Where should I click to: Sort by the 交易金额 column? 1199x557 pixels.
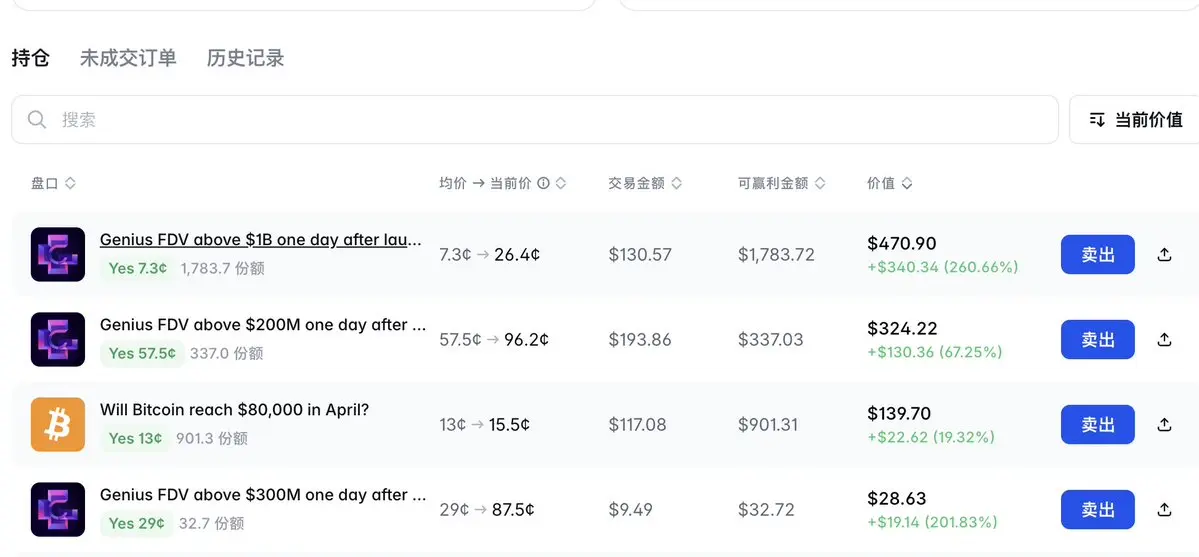[645, 183]
